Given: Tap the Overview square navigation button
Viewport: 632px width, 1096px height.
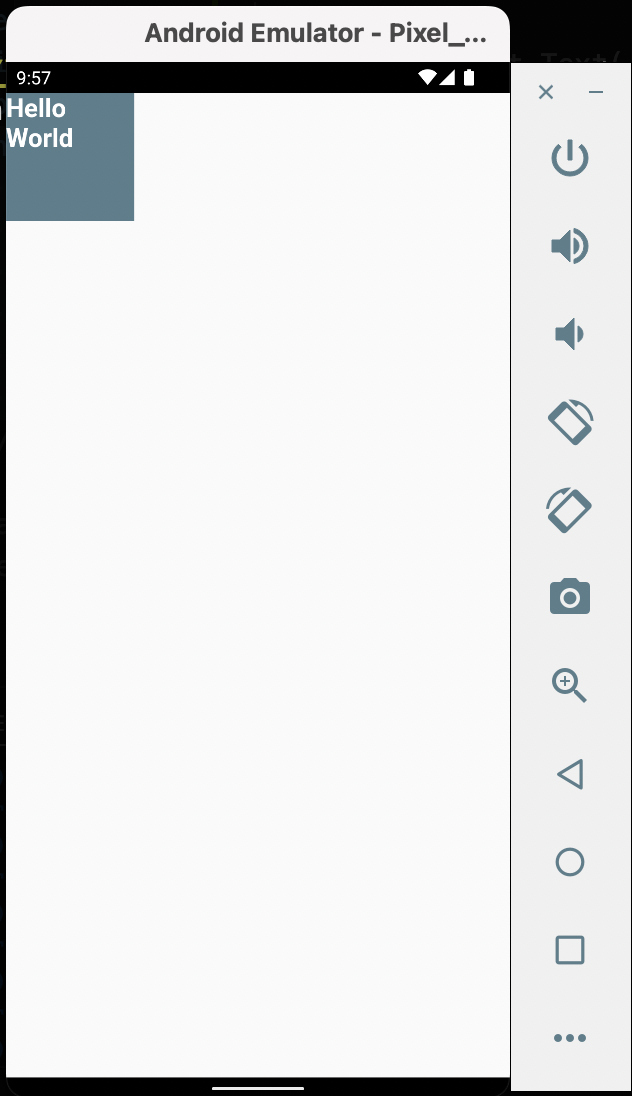Looking at the screenshot, I should pyautogui.click(x=570, y=950).
